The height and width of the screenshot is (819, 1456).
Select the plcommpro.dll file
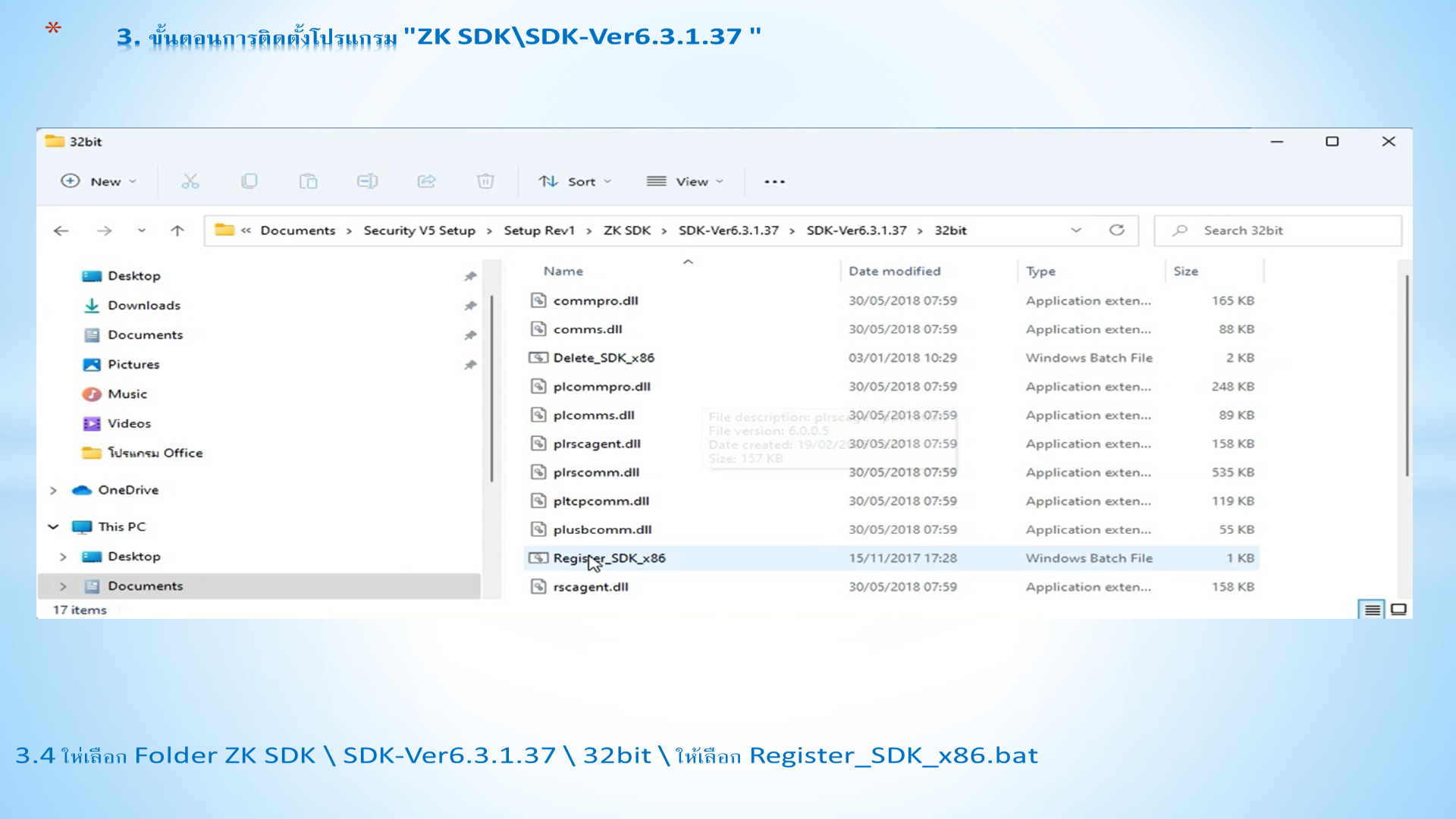(x=602, y=387)
